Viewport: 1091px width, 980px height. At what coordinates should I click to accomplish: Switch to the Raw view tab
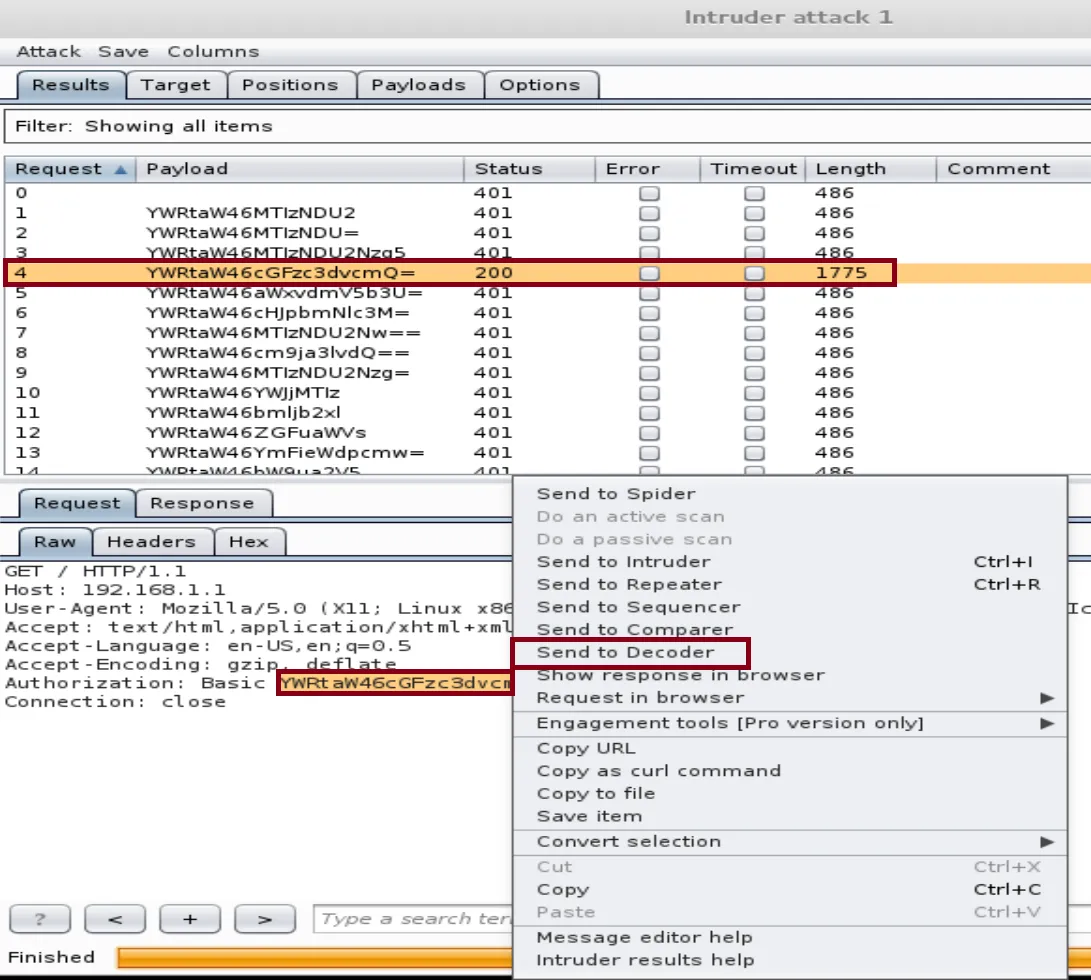point(55,542)
